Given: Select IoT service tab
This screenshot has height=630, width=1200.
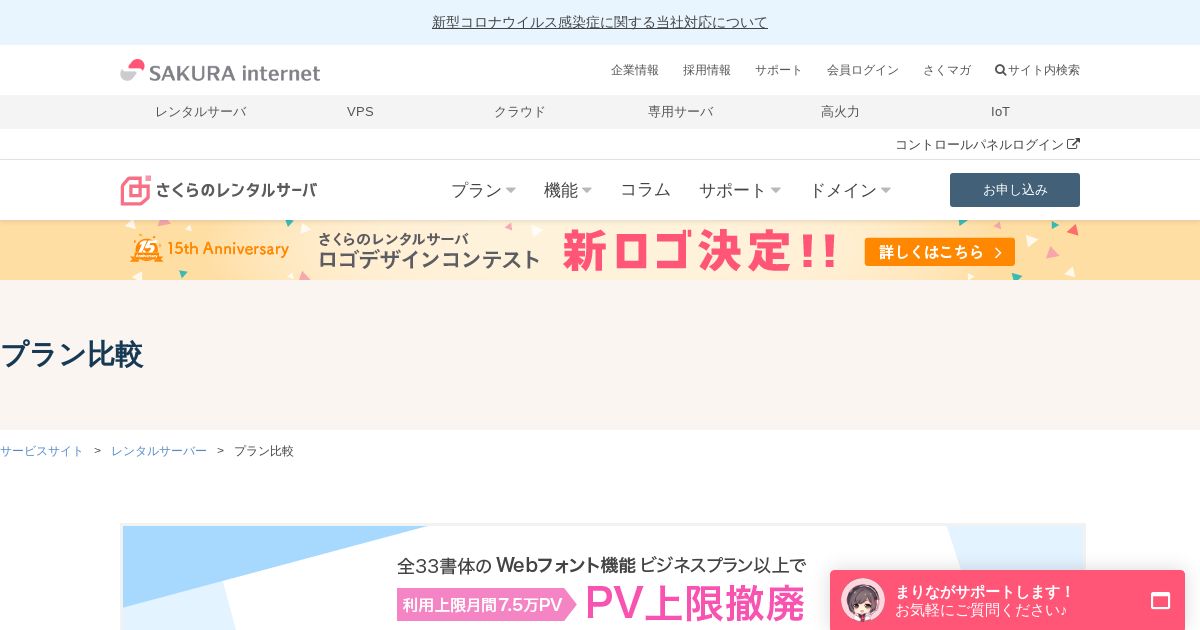Looking at the screenshot, I should (x=1000, y=112).
